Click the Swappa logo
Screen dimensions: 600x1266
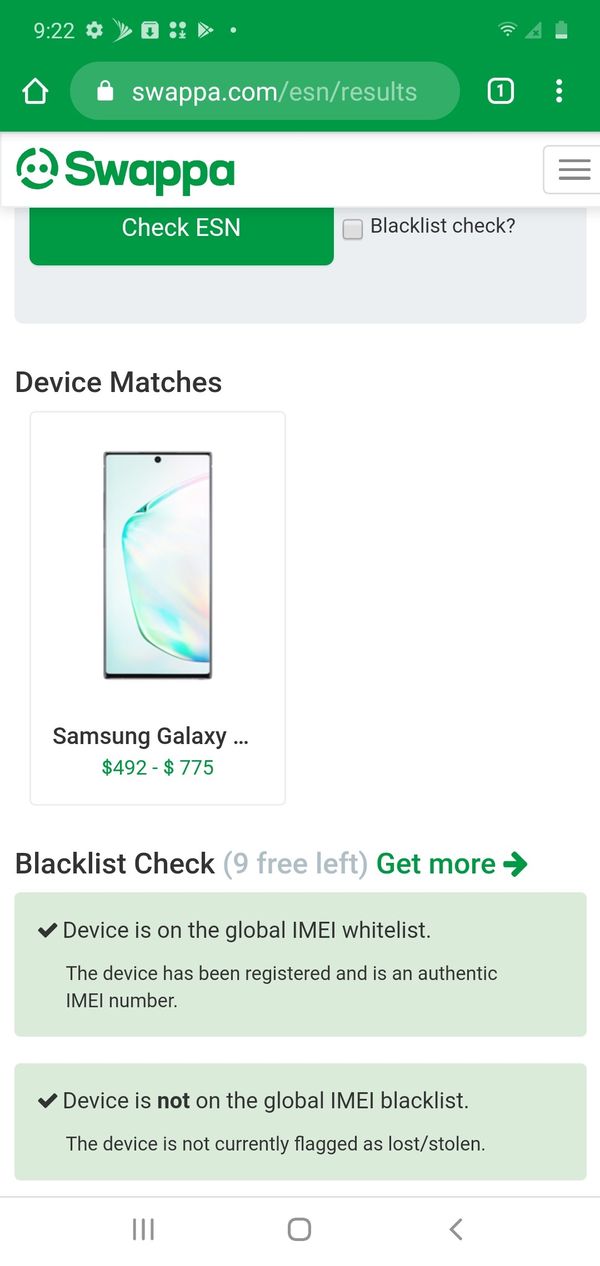(x=126, y=170)
